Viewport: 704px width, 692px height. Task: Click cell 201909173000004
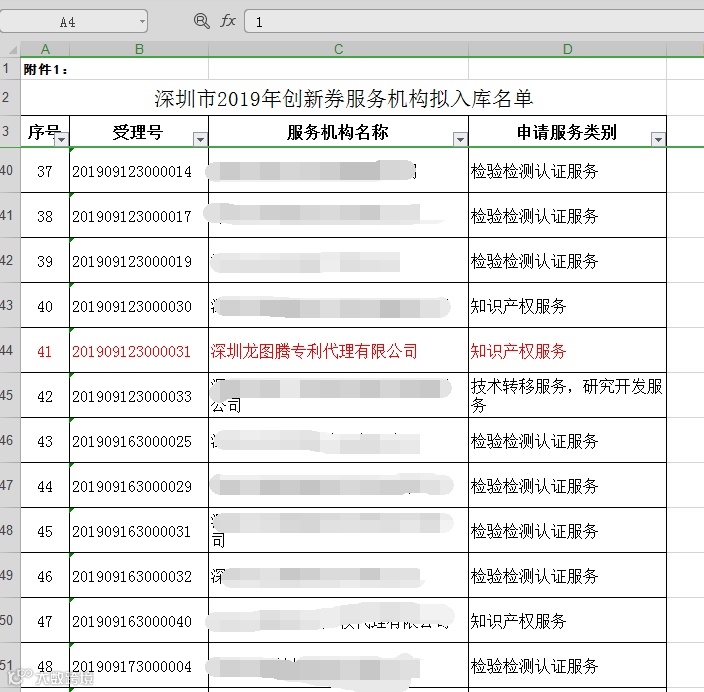(139, 666)
